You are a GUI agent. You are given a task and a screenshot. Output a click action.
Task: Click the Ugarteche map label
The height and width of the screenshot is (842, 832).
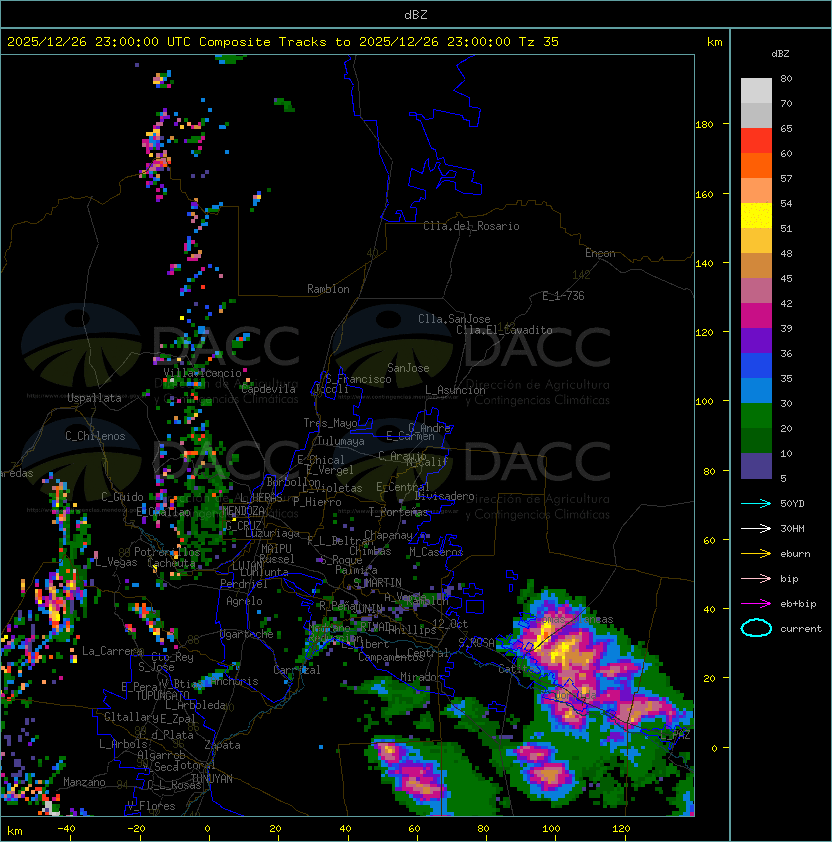[247, 634]
